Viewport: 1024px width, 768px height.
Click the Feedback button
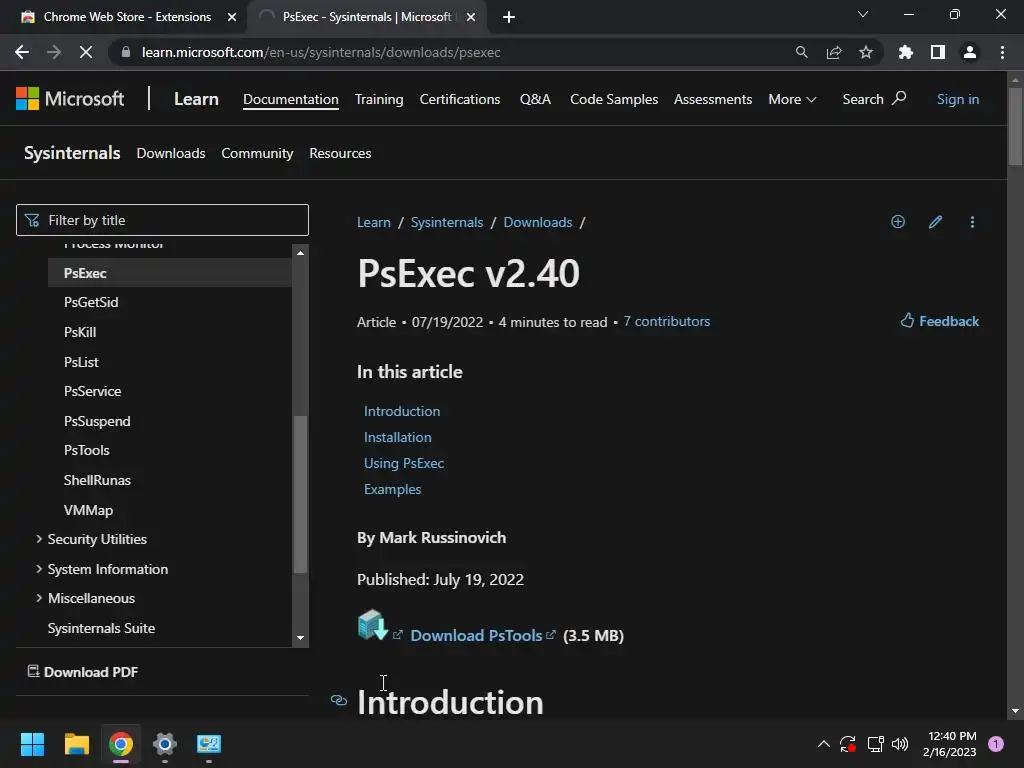(940, 321)
